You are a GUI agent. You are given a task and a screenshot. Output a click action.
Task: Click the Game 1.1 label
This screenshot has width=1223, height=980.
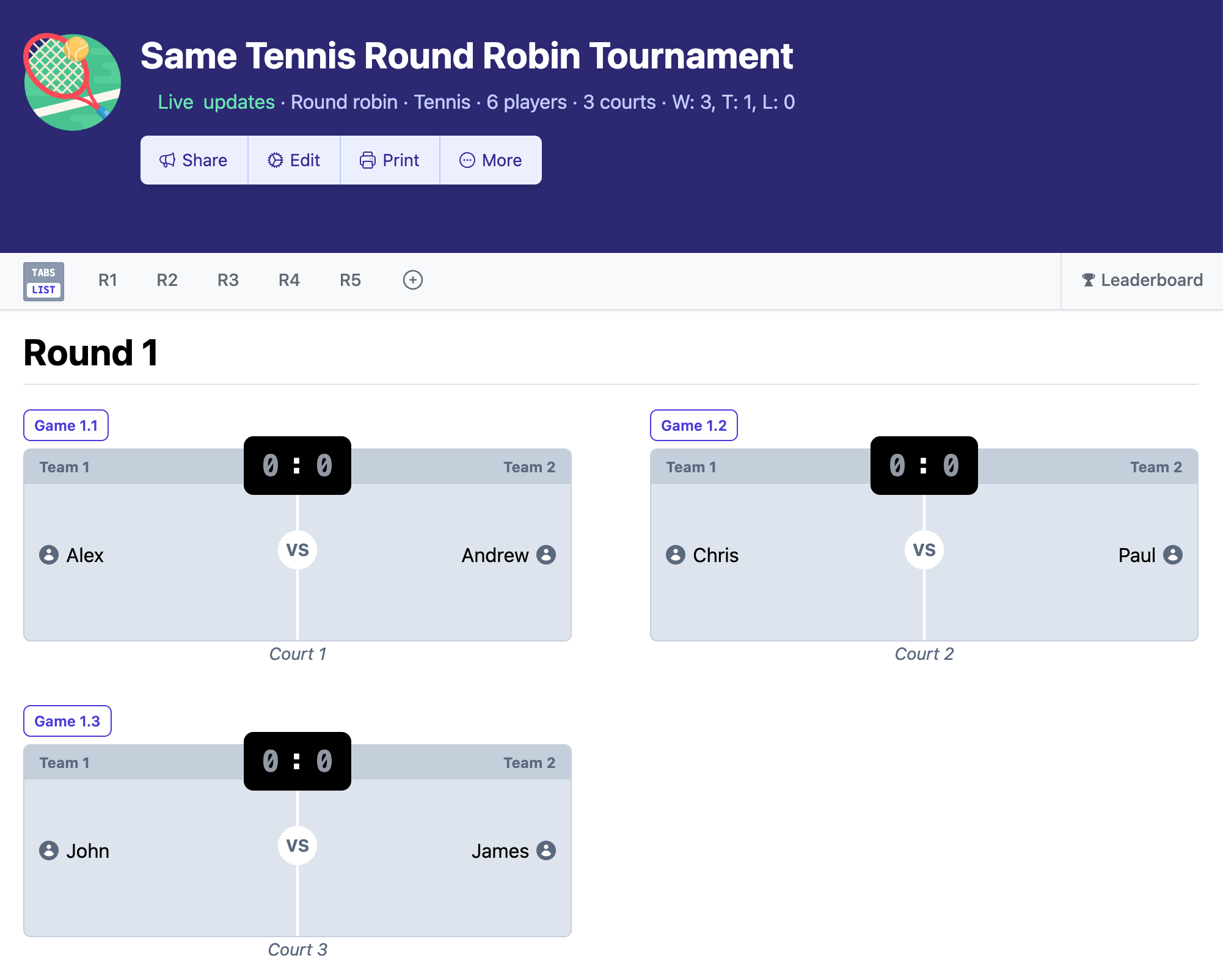pos(65,425)
